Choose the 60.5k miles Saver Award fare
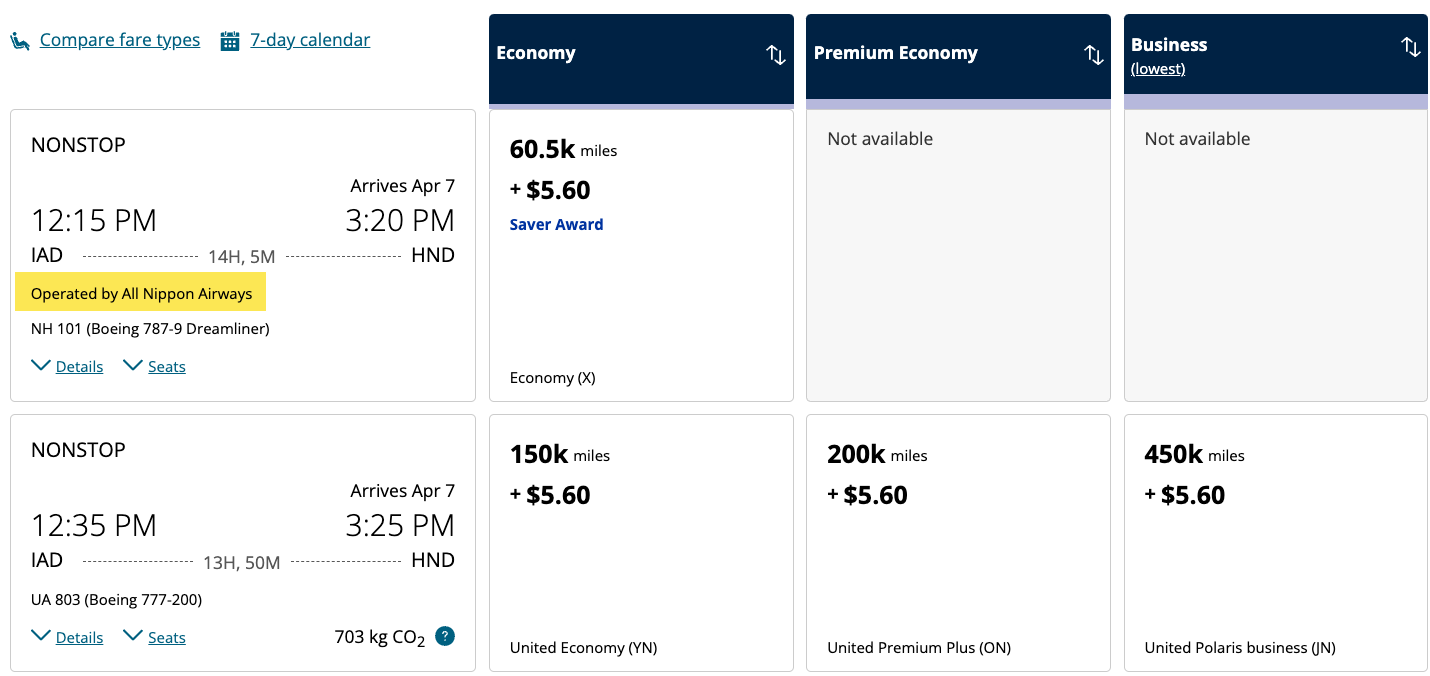Image resolution: width=1430 pixels, height=676 pixels. [640, 255]
